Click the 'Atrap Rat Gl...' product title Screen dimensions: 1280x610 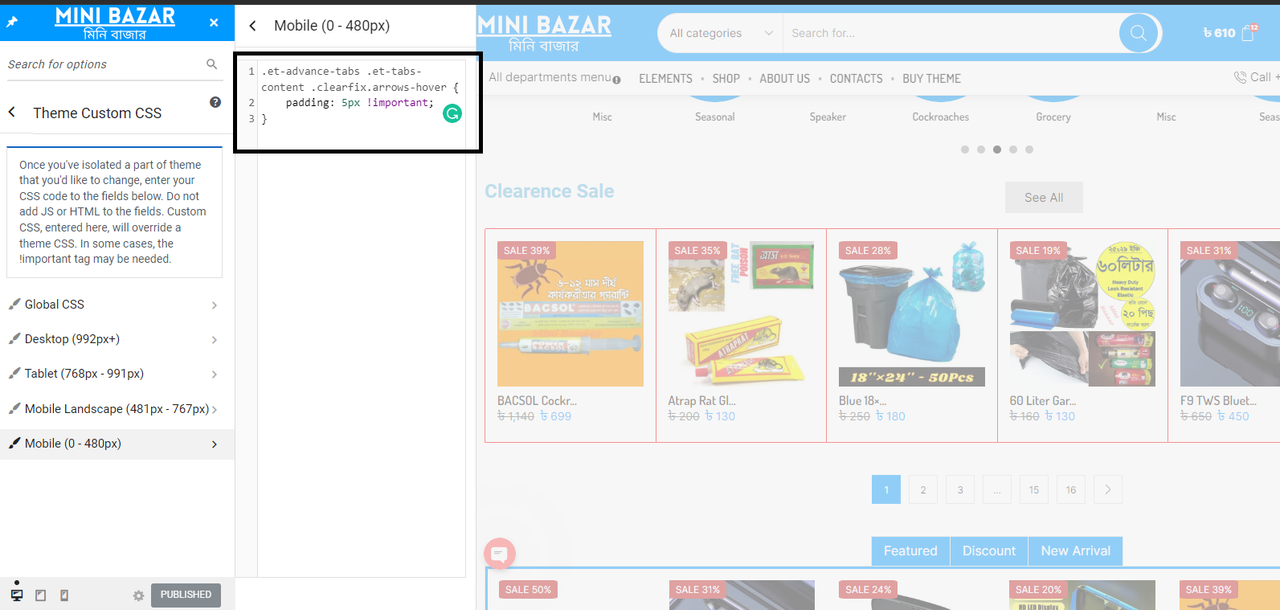(x=701, y=401)
